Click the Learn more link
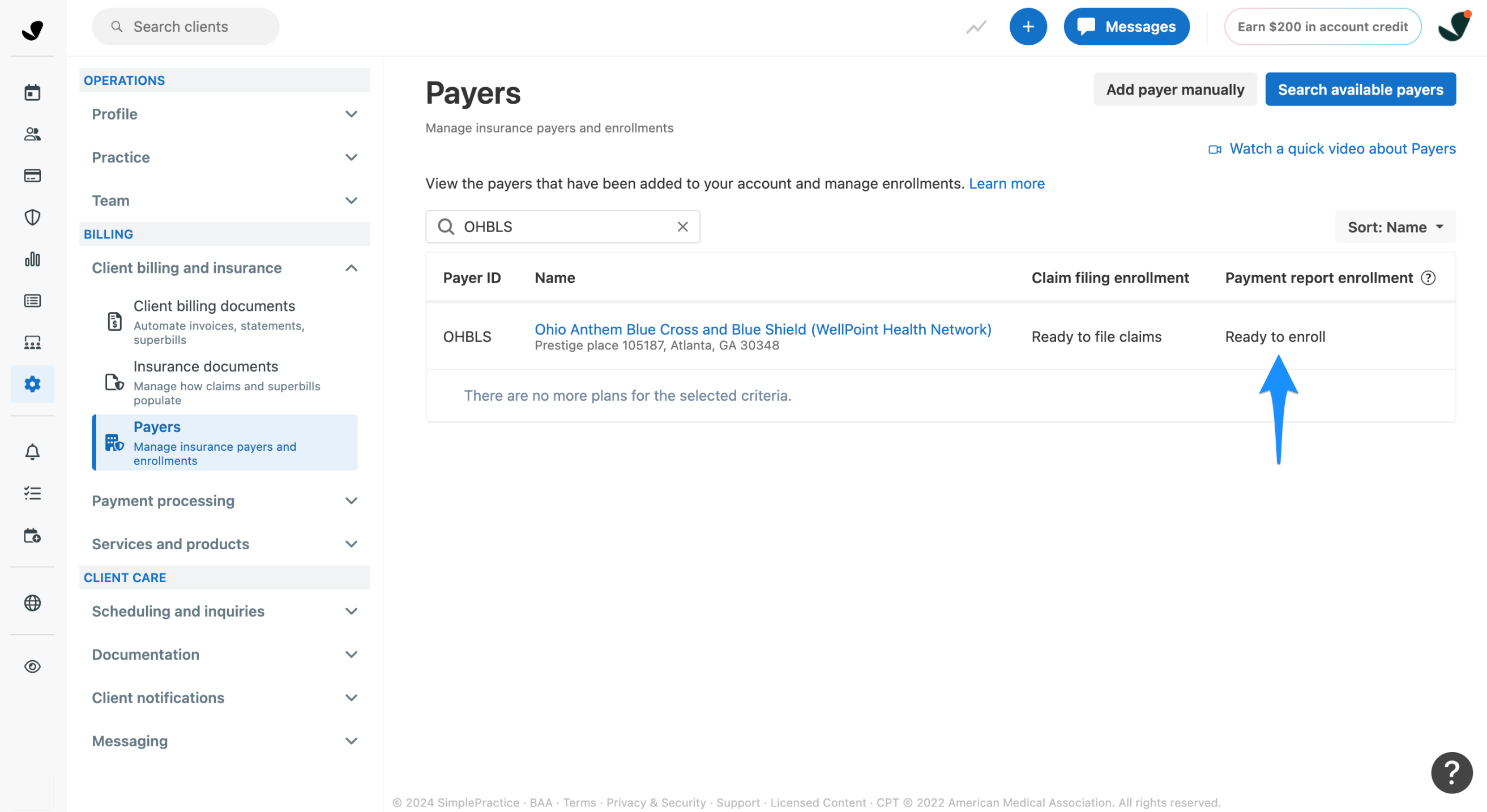 pos(1006,183)
